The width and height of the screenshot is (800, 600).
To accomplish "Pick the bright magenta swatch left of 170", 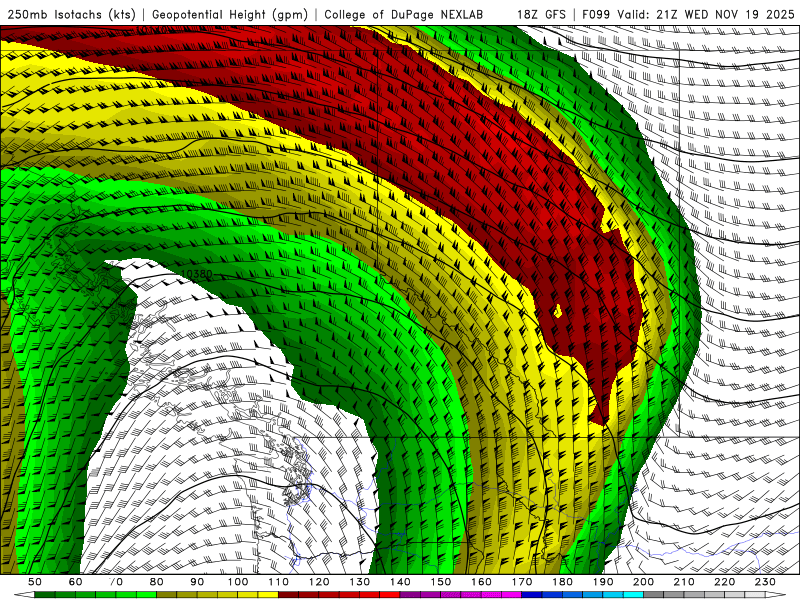I will point(511,595).
